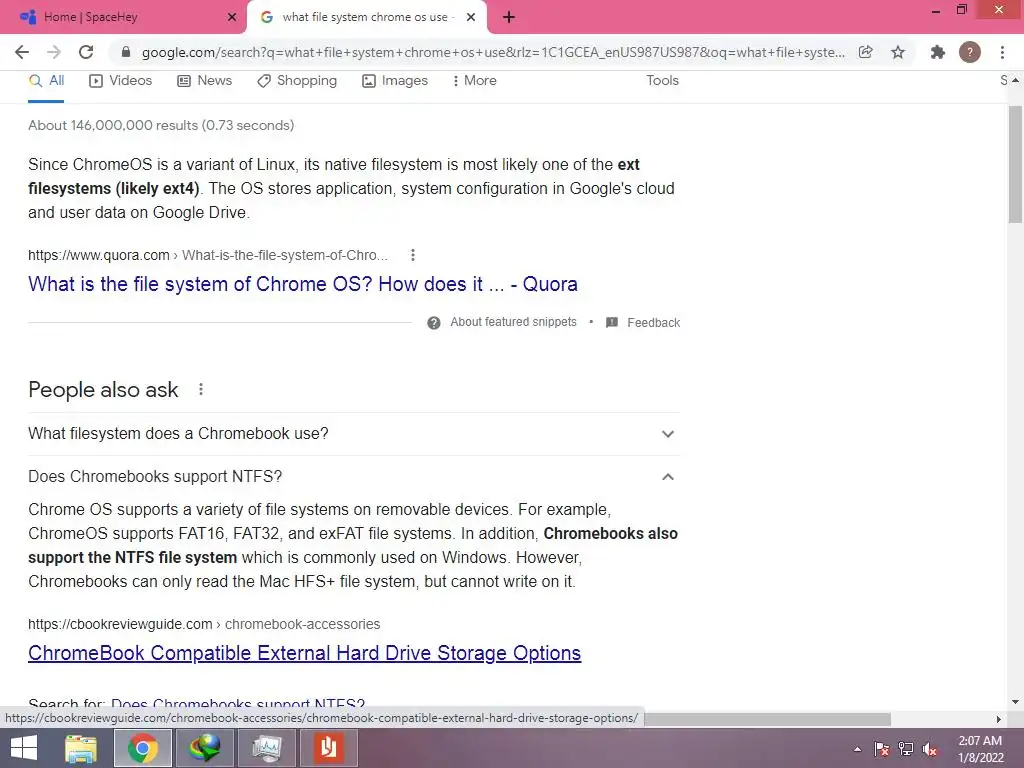The image size is (1024, 768).
Task: Click the vertical scrollbar down arrow
Action: click(x=1015, y=702)
